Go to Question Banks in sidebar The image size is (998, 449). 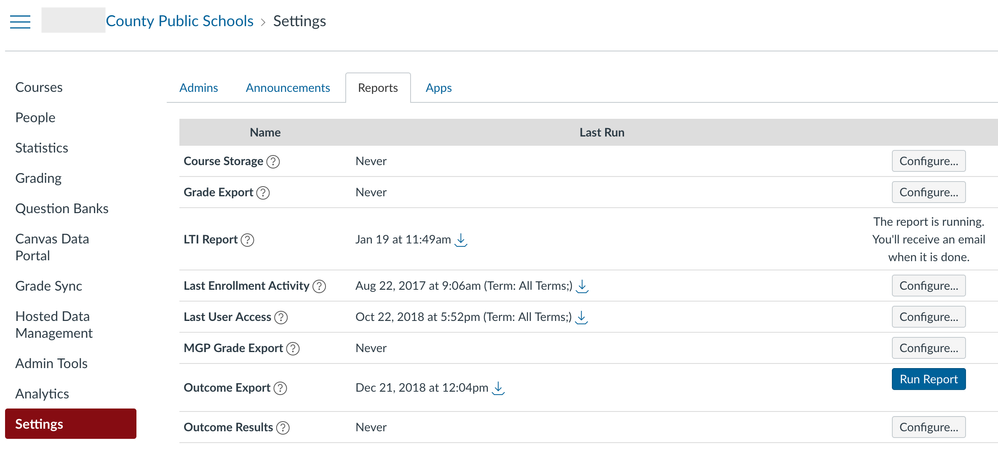coord(62,208)
